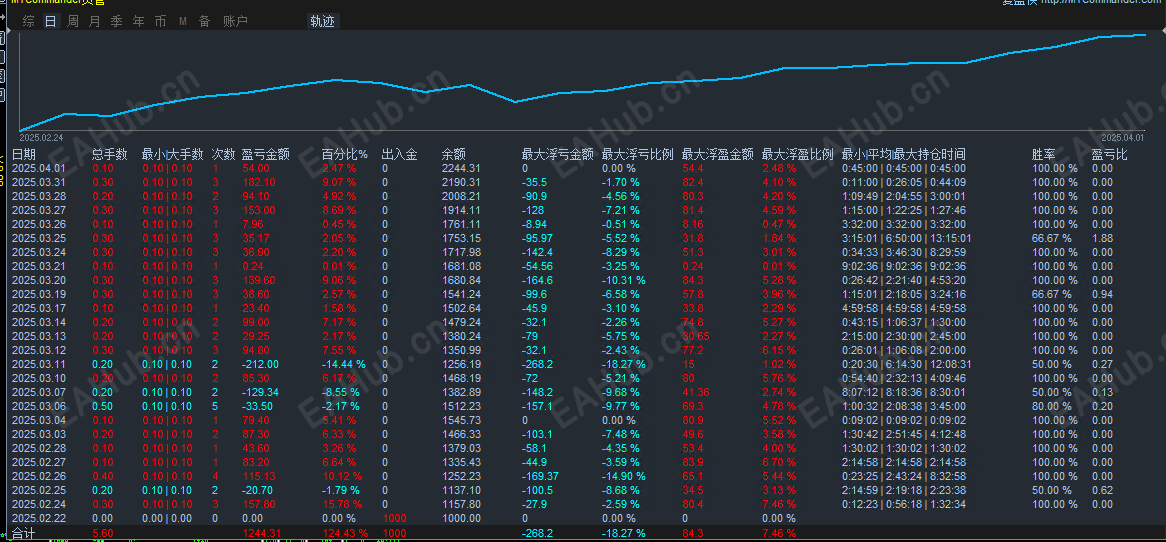Select the floating loss value -164.6
This screenshot has width=1166, height=542.
pos(538,280)
